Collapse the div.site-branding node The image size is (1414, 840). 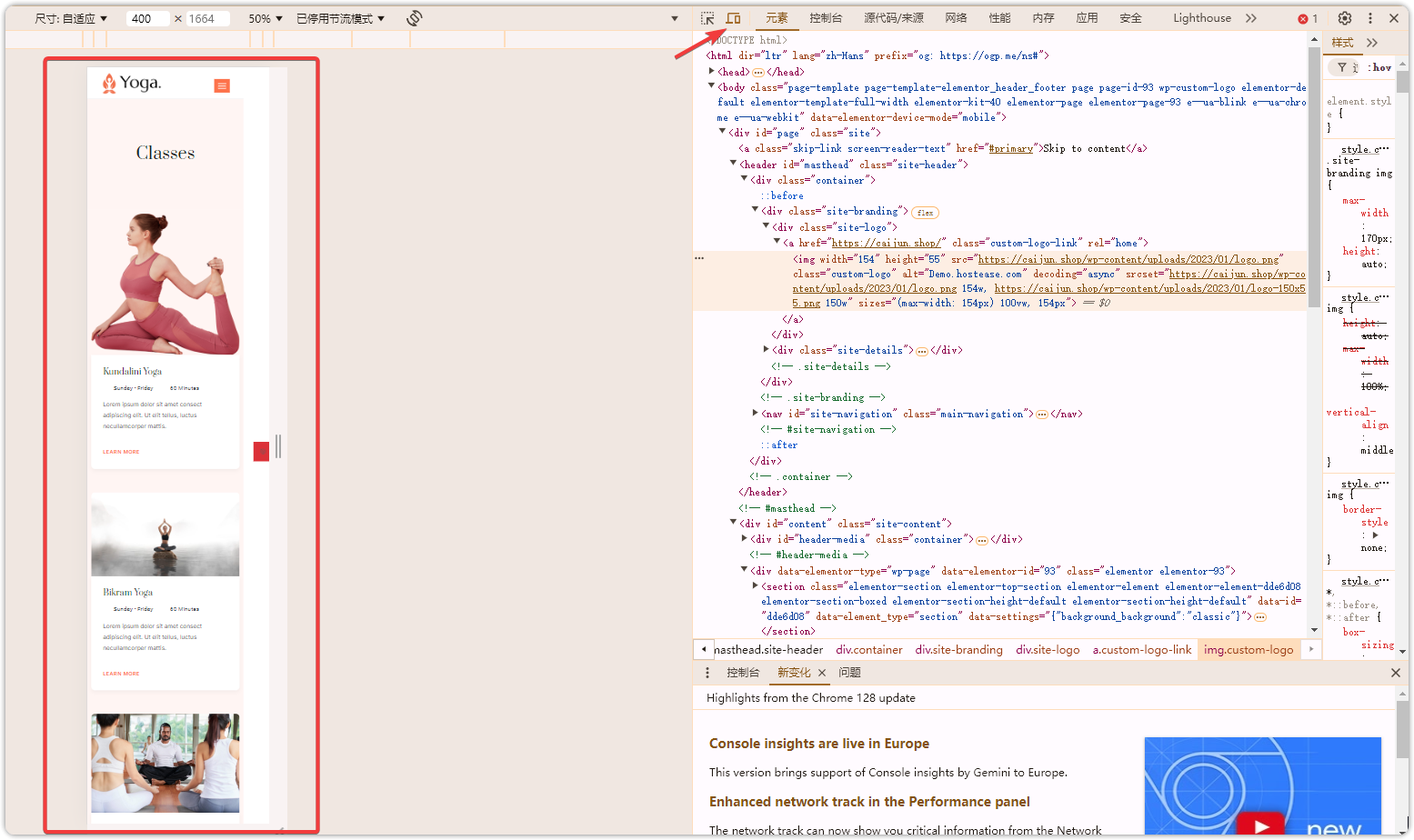756,210
